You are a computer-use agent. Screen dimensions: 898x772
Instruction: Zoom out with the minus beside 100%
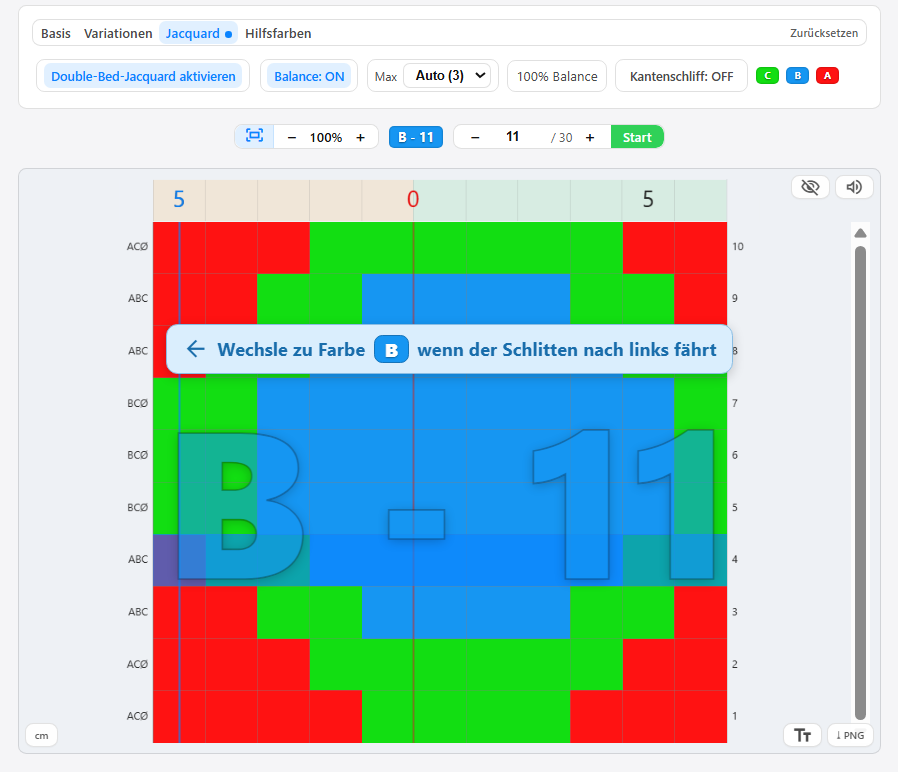click(291, 137)
